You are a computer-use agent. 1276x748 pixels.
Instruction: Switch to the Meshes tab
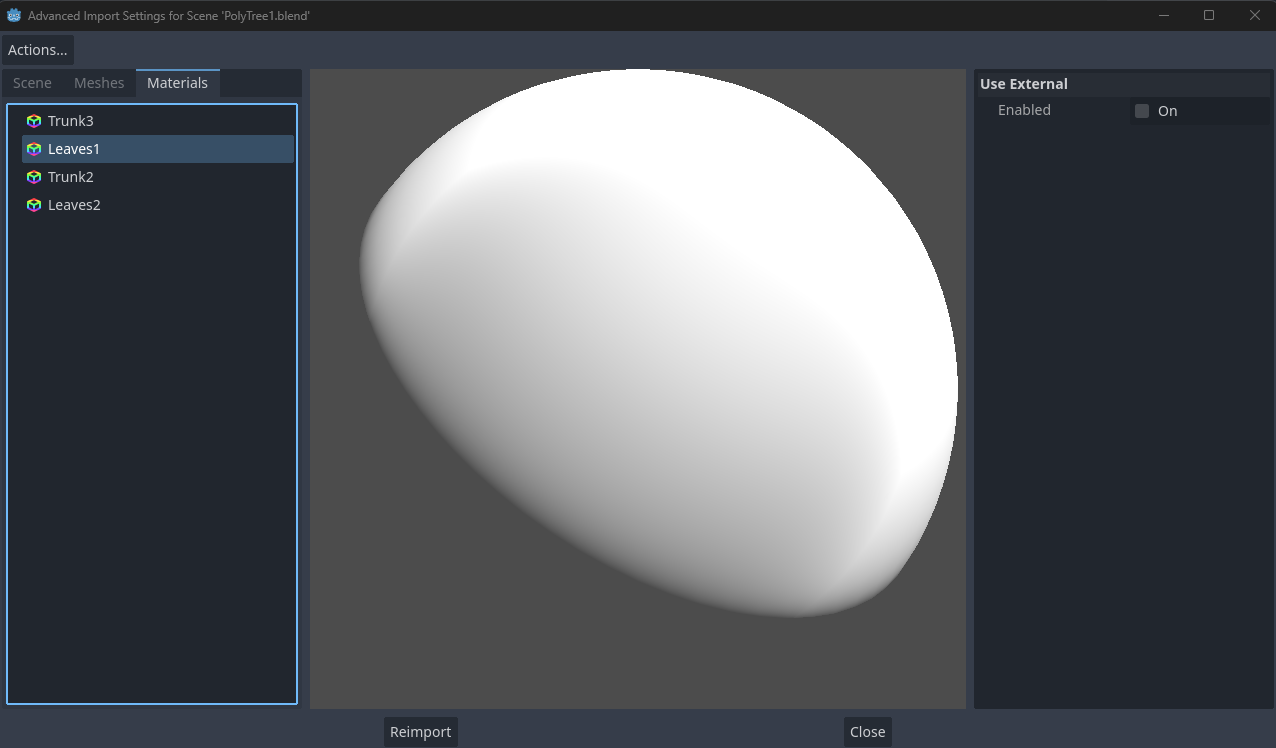(x=99, y=83)
